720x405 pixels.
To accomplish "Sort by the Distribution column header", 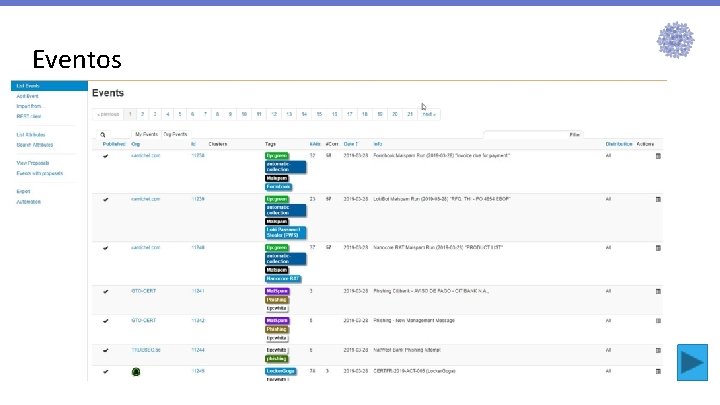I will [619, 144].
